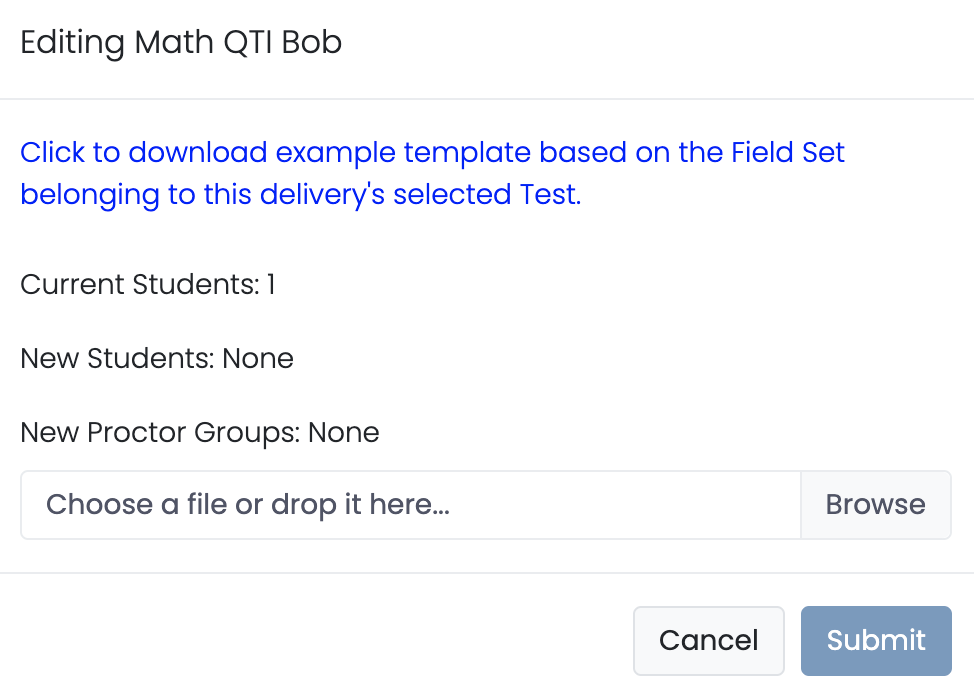
Task: Click the link's second line ending in Test
Action: (x=300, y=194)
